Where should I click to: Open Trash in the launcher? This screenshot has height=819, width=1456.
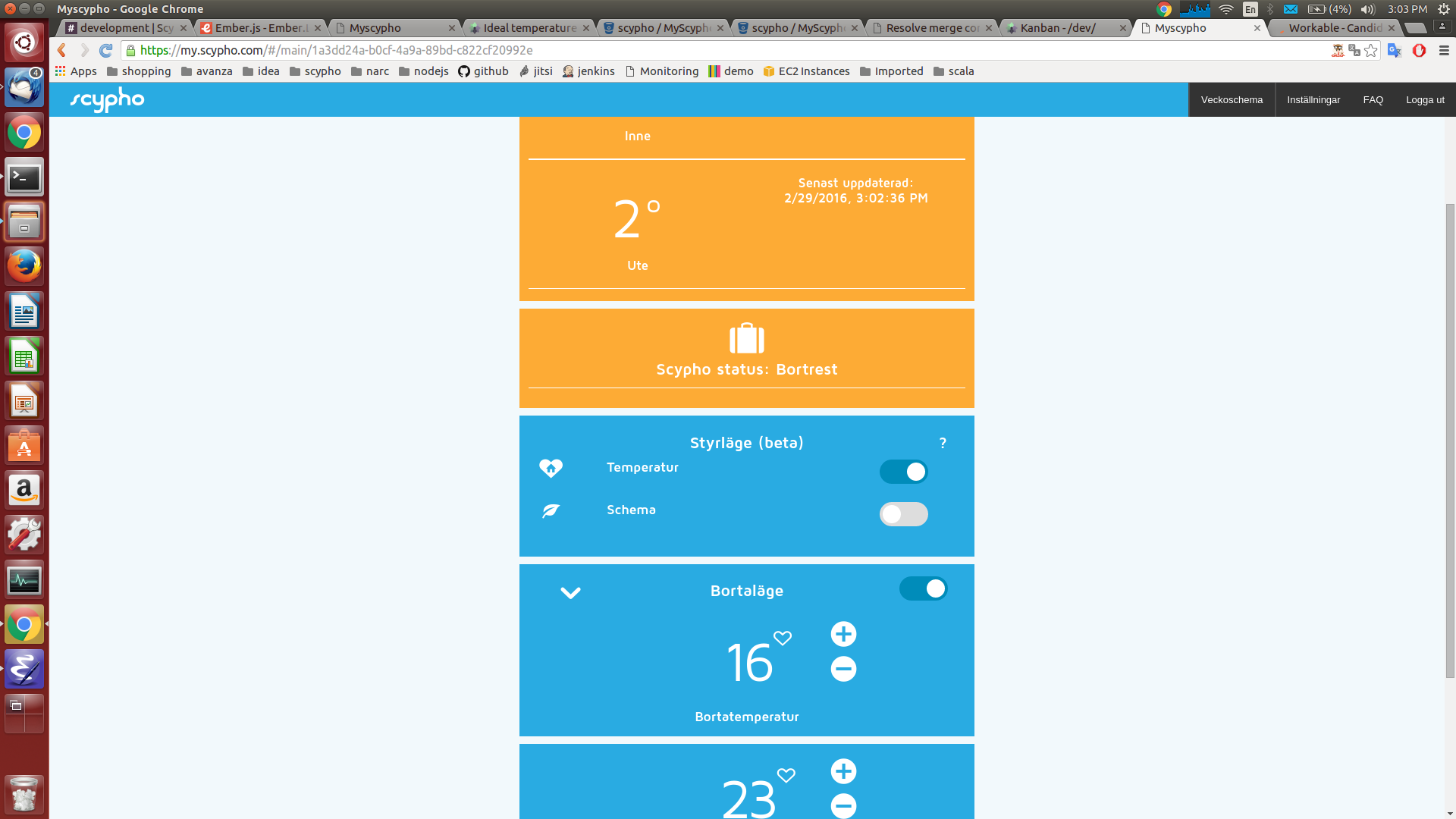(24, 793)
